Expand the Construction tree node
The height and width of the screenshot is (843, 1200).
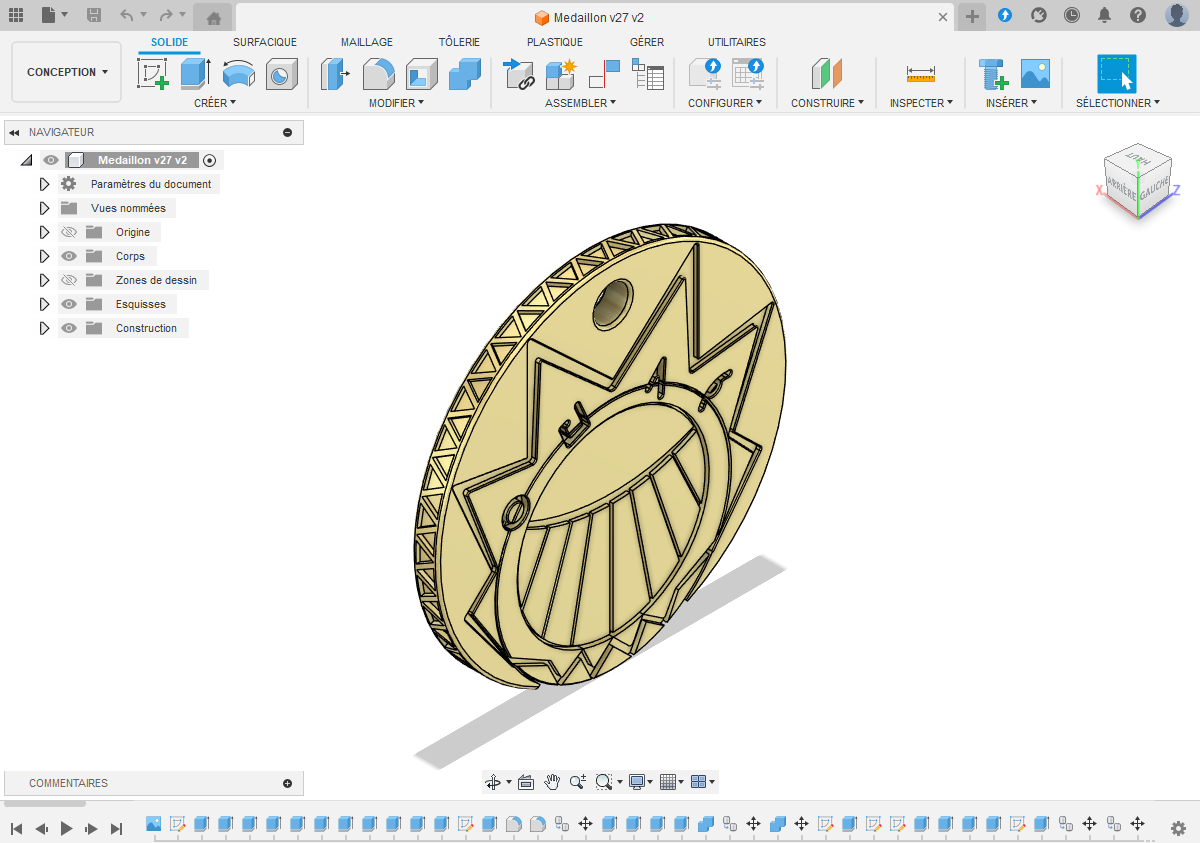[44, 328]
